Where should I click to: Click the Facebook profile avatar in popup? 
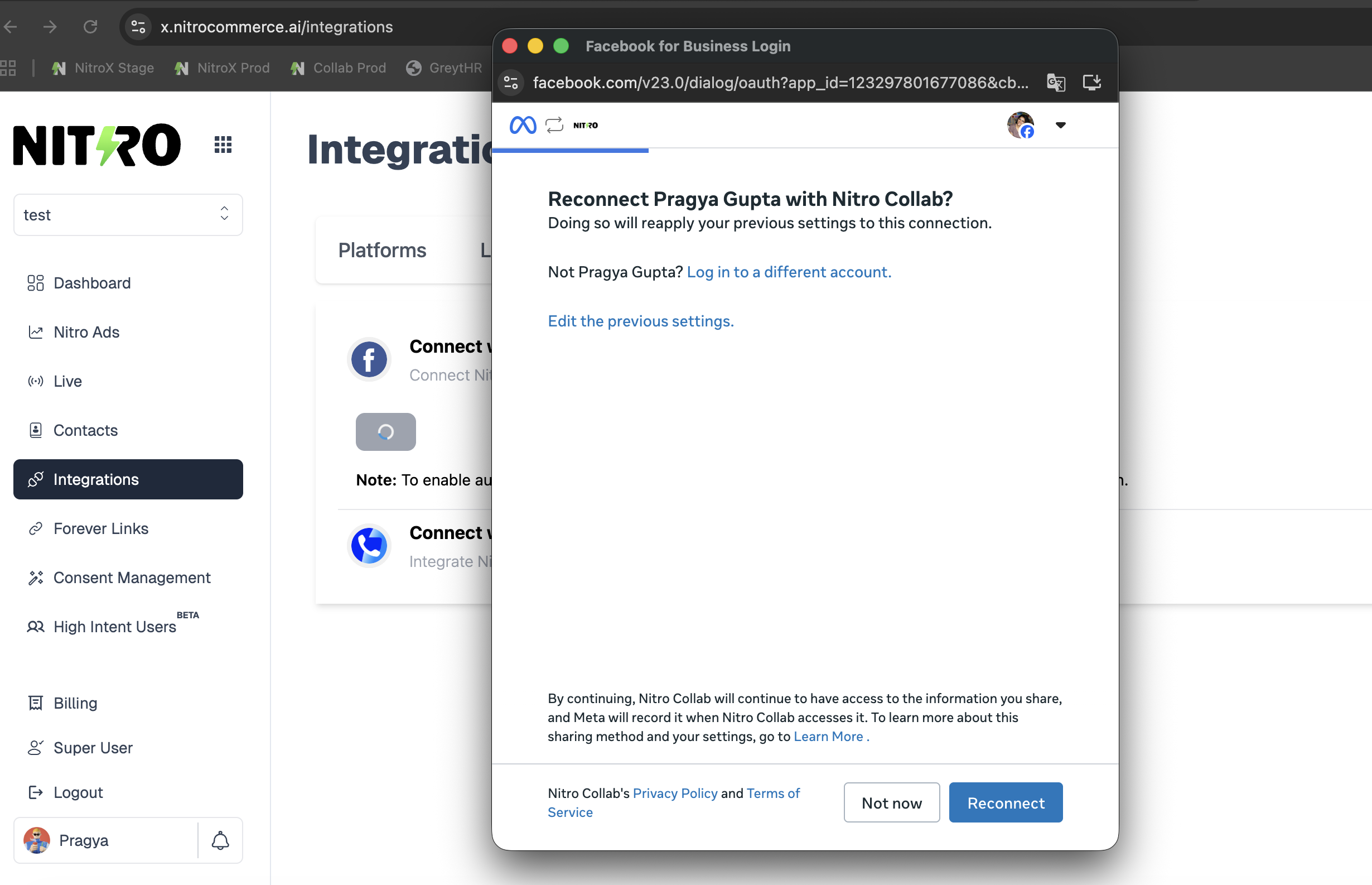click(x=1021, y=126)
